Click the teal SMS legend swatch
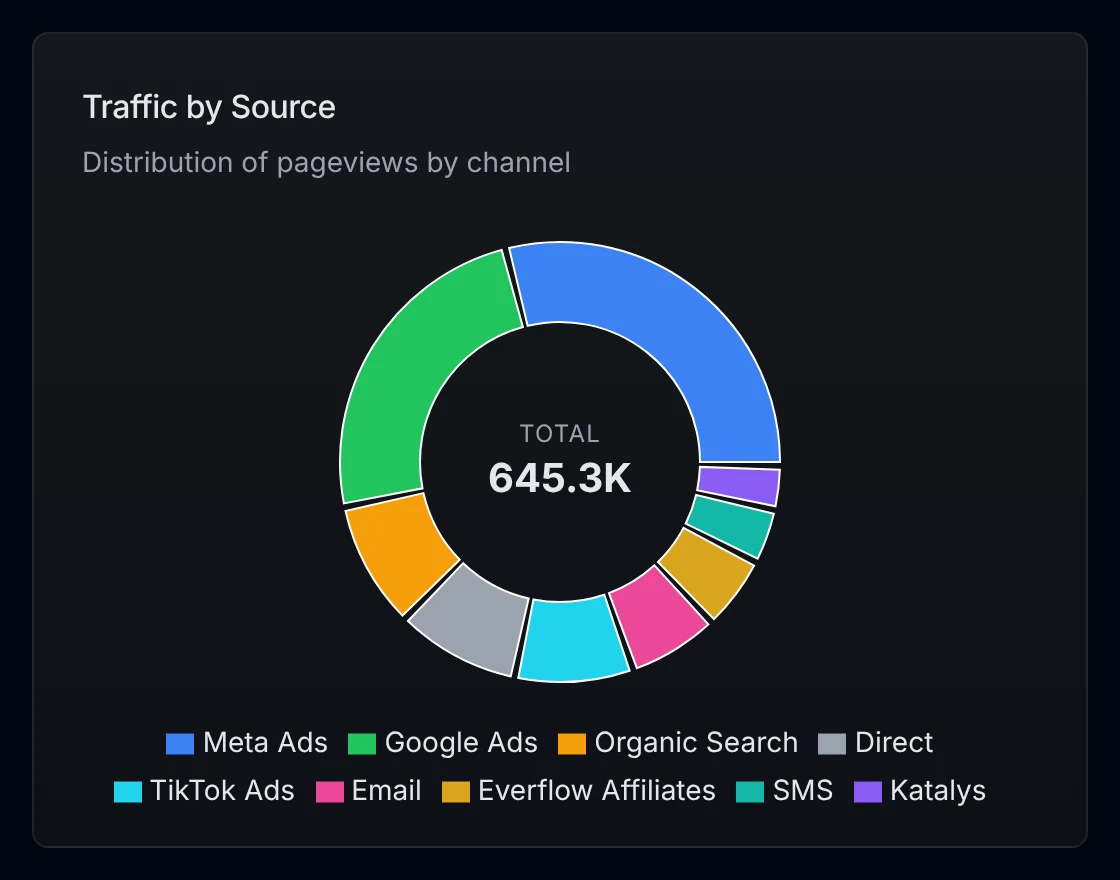Screen dimensions: 1120x880 (750, 792)
